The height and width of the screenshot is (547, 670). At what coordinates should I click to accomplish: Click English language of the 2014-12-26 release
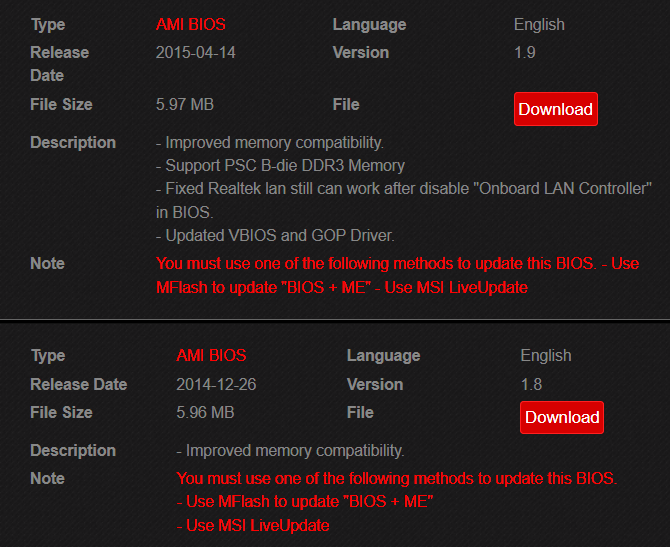[546, 355]
